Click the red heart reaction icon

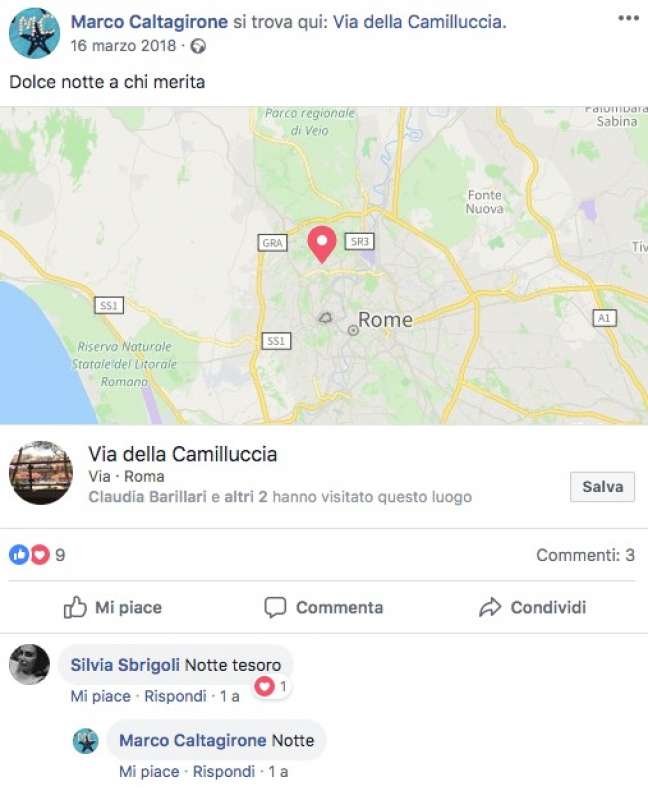click(40, 555)
